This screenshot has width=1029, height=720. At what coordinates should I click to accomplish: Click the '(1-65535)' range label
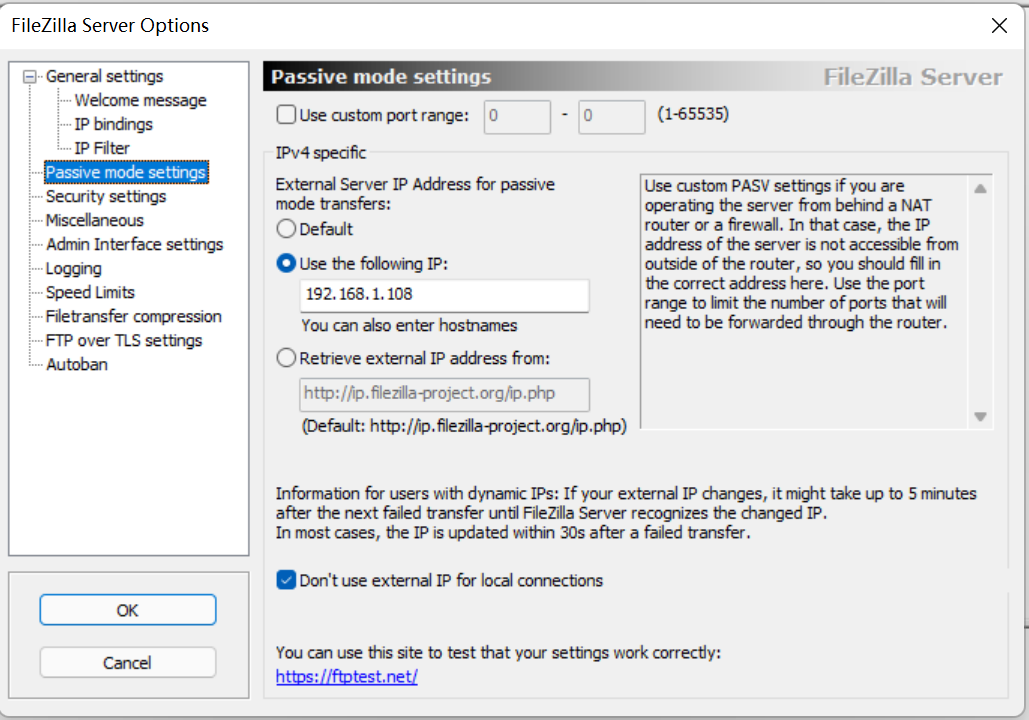693,114
